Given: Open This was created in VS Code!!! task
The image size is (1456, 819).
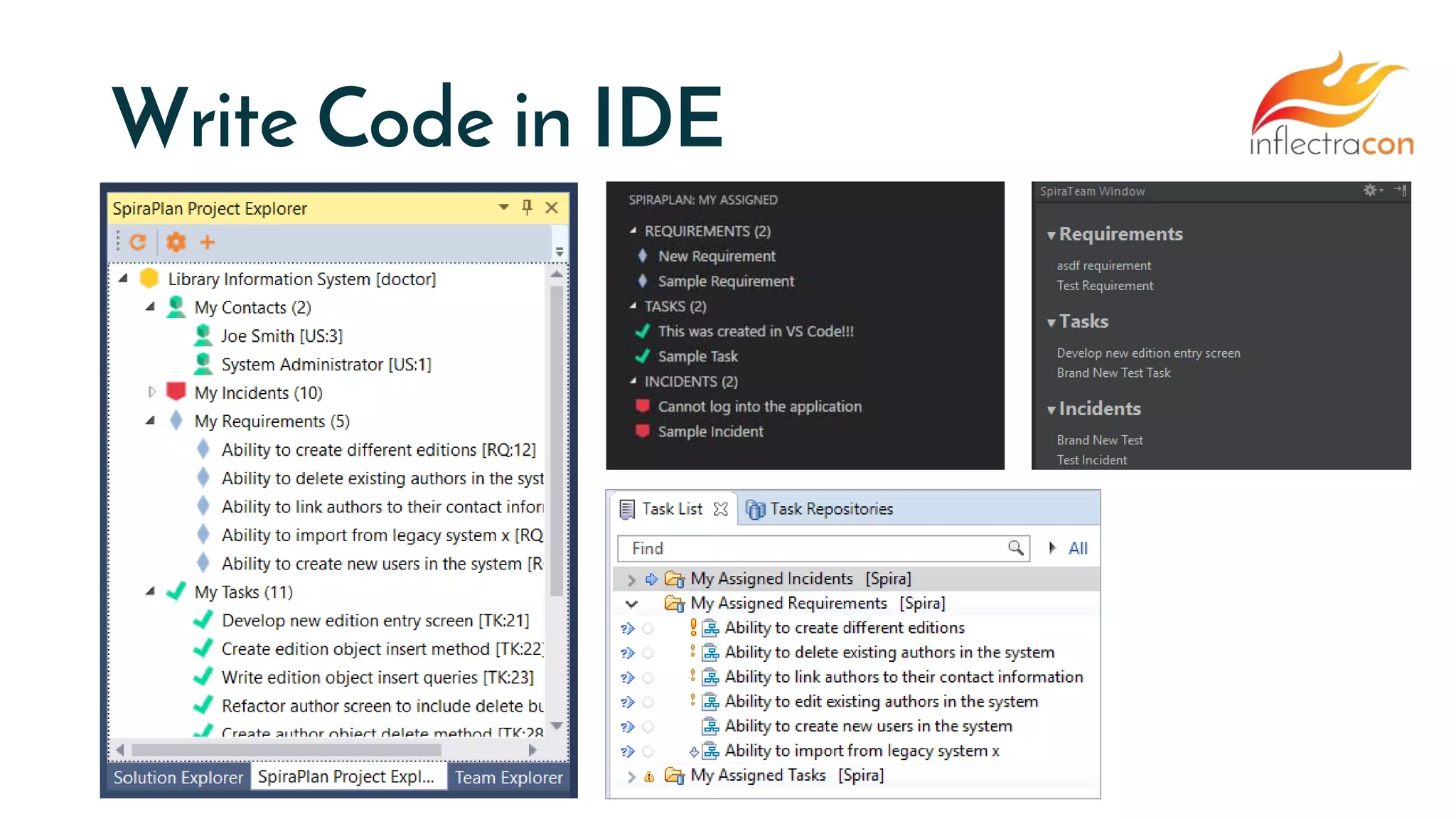Looking at the screenshot, I should click(x=756, y=331).
